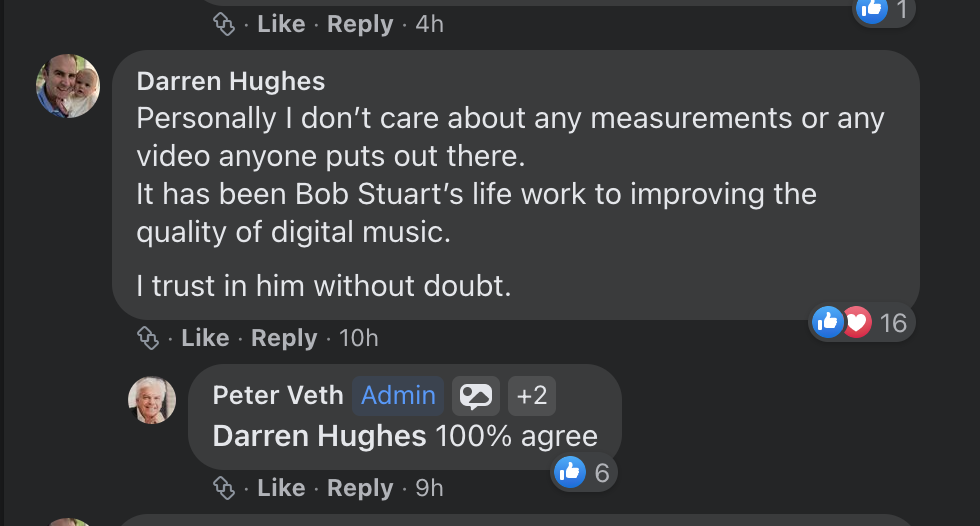
Task: Click Reply on the topmost comment
Action: point(360,24)
